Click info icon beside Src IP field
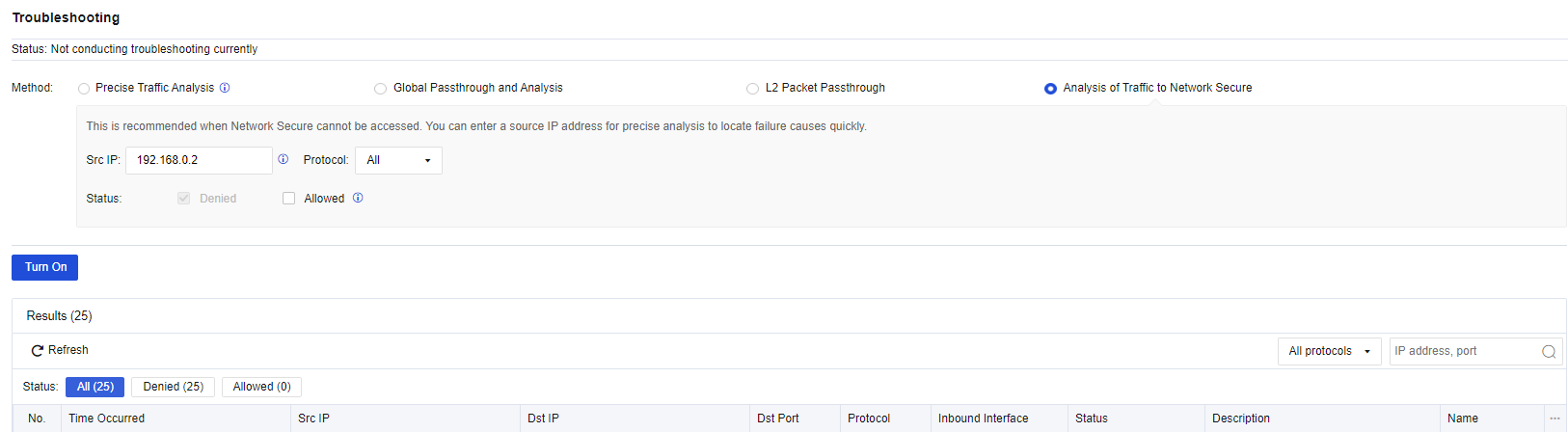Screen dimensions: 1568x432 284,159
